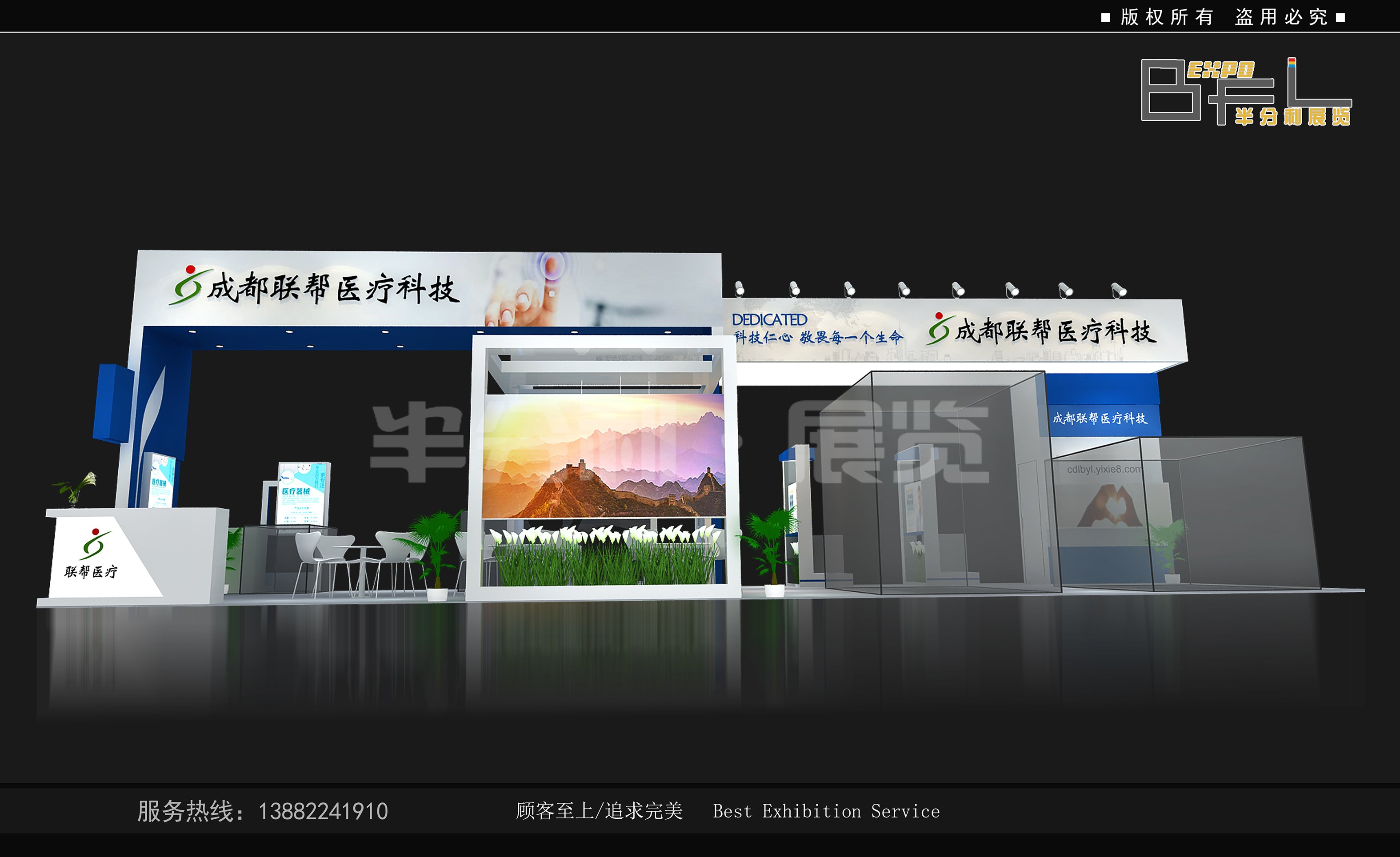Click the 成都联帮医疗科技 title on right fascia
This screenshot has height=857, width=1400.
click(x=1055, y=332)
